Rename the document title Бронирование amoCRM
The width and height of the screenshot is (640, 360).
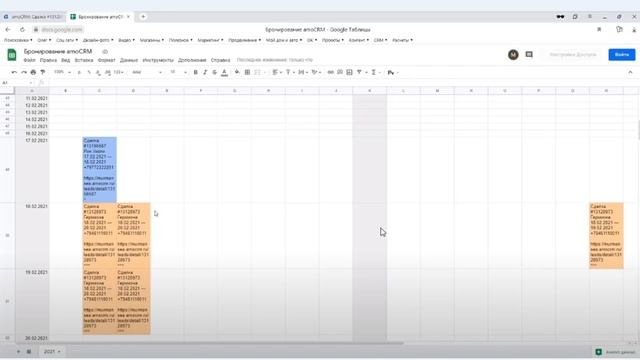click(x=58, y=51)
